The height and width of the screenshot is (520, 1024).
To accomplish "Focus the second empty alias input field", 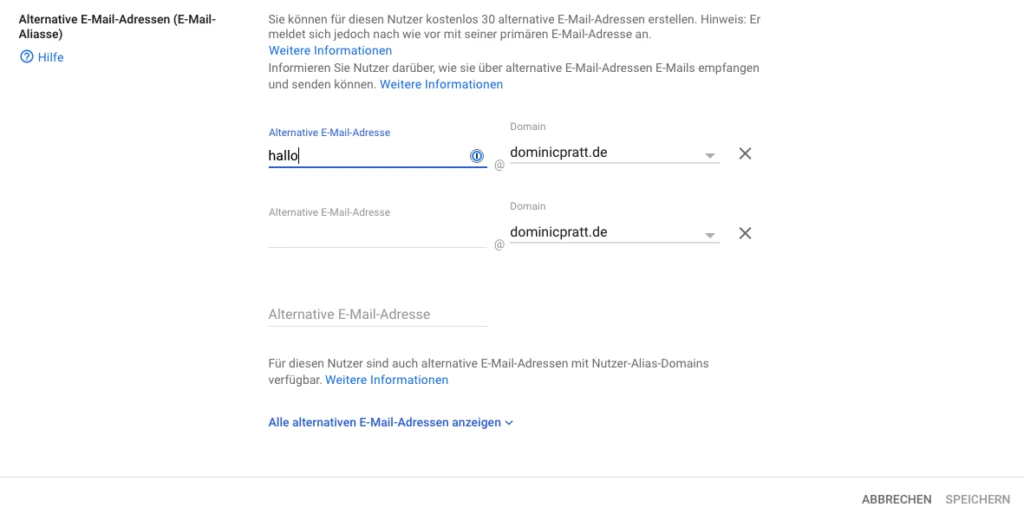I will point(377,235).
